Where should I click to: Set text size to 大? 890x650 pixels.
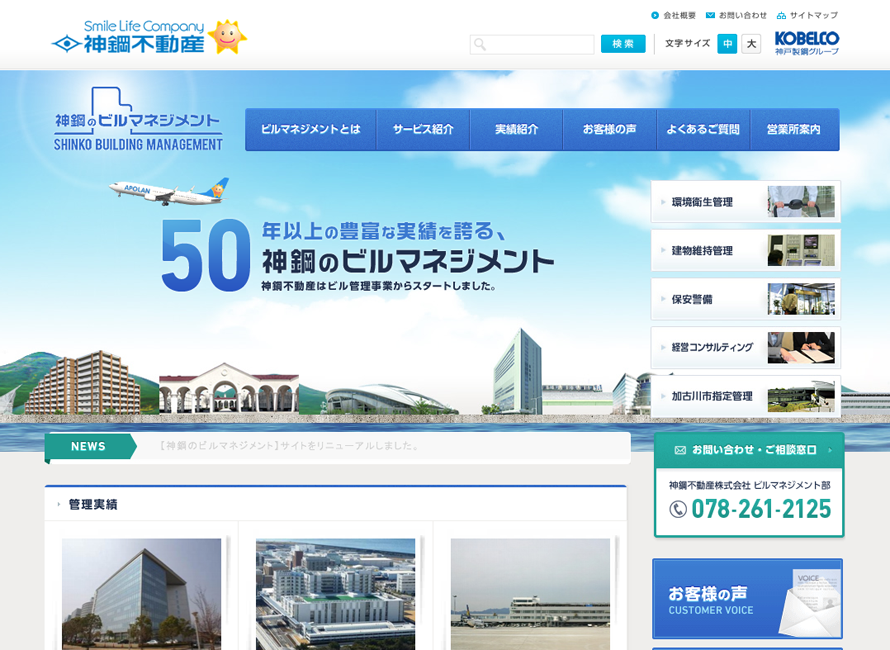pos(752,44)
